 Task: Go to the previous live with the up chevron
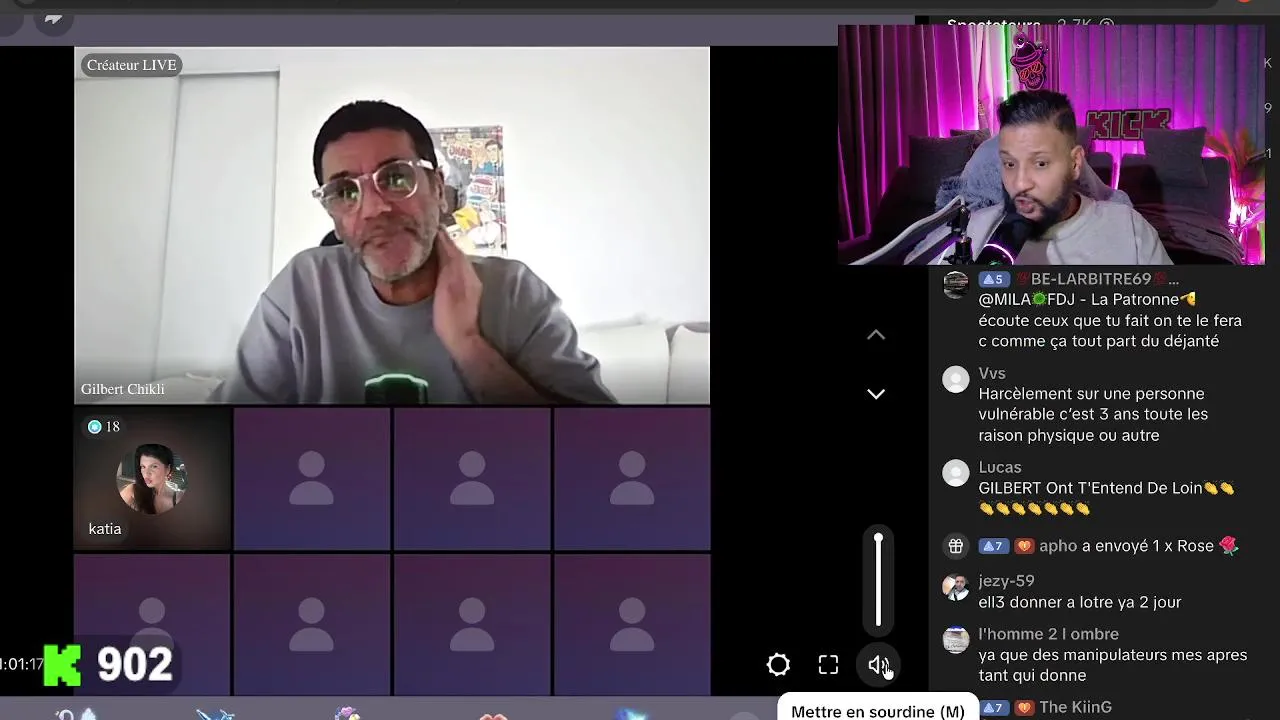pos(876,335)
